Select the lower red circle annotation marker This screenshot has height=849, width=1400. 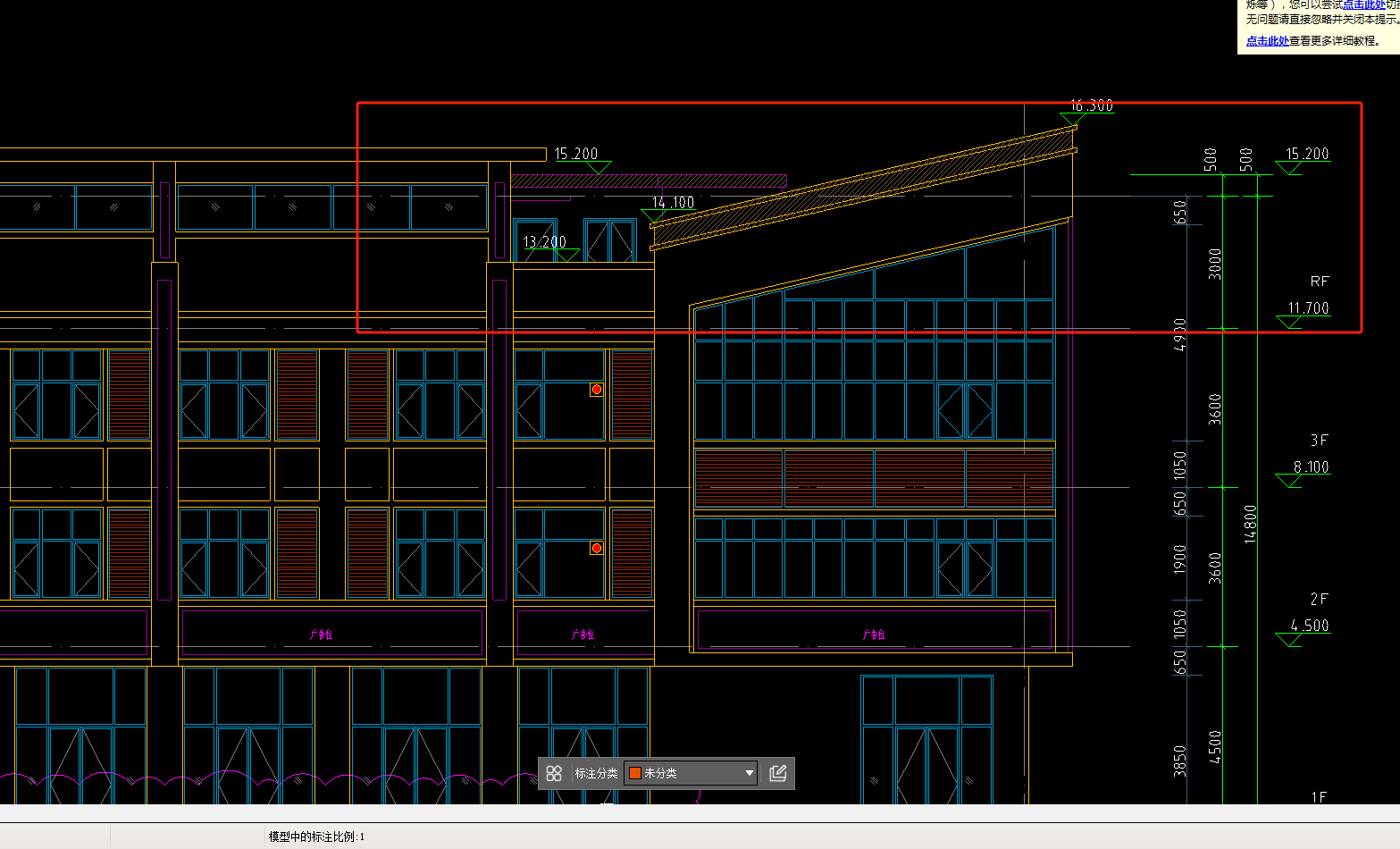(597, 548)
